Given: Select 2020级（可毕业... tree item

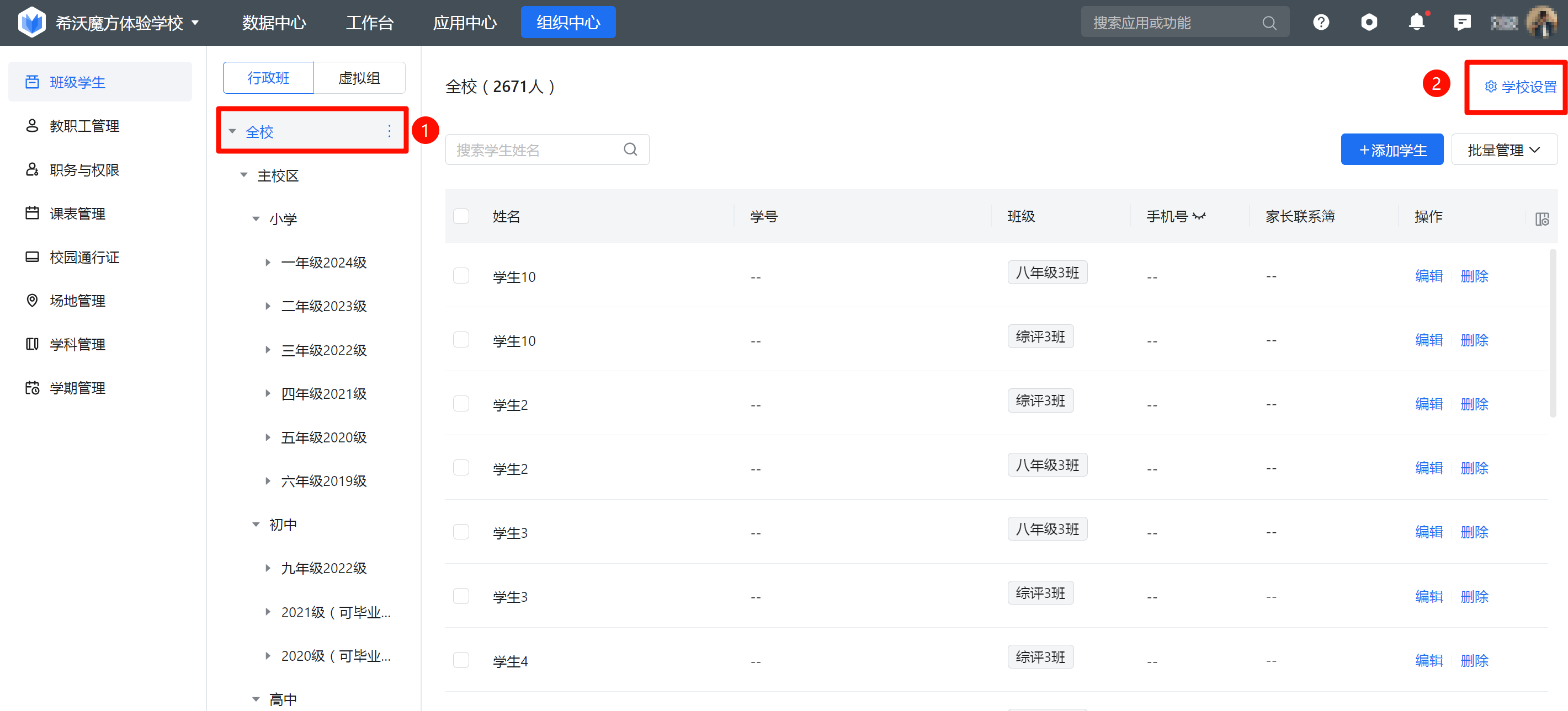Looking at the screenshot, I should point(336,656).
